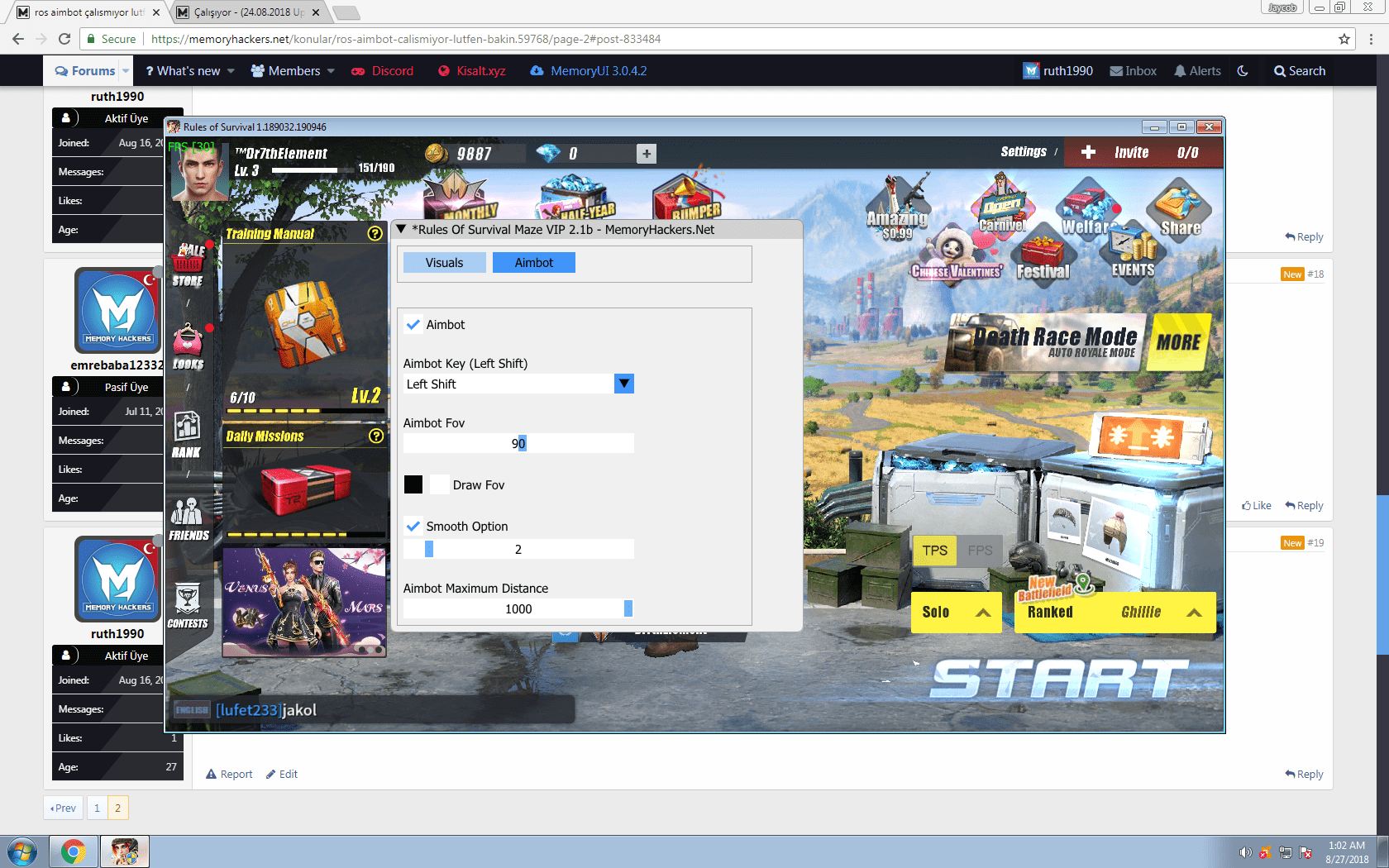Viewport: 1389px width, 868px height.
Task: Bookmark page with star icon
Action: click(x=1344, y=39)
